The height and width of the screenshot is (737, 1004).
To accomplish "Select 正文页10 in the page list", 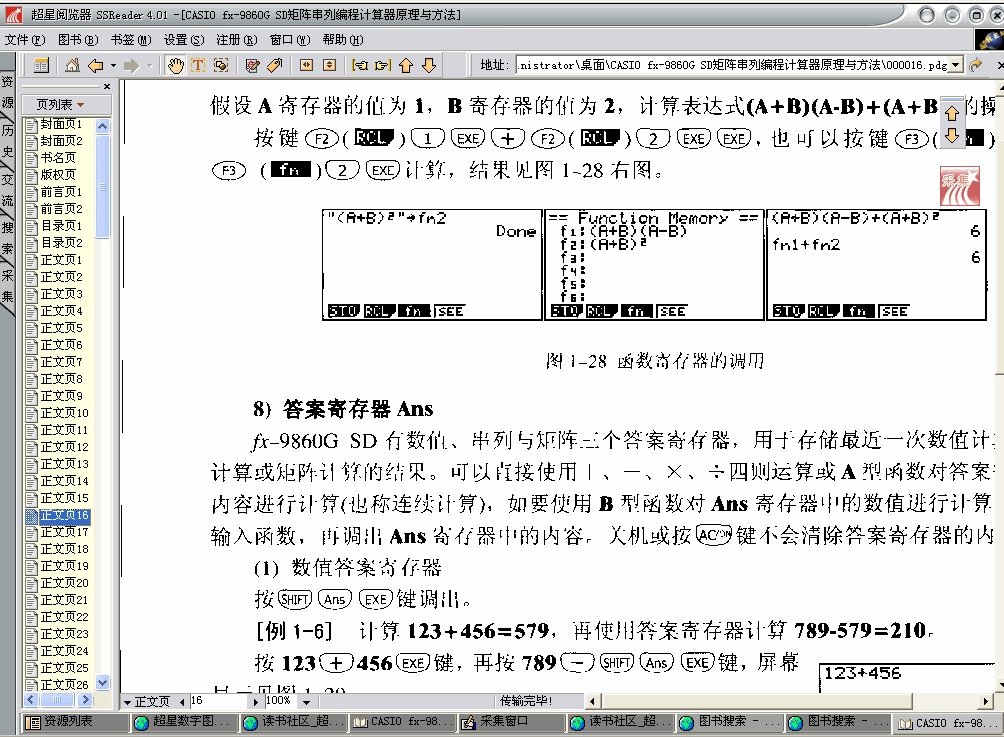I will pyautogui.click(x=65, y=413).
